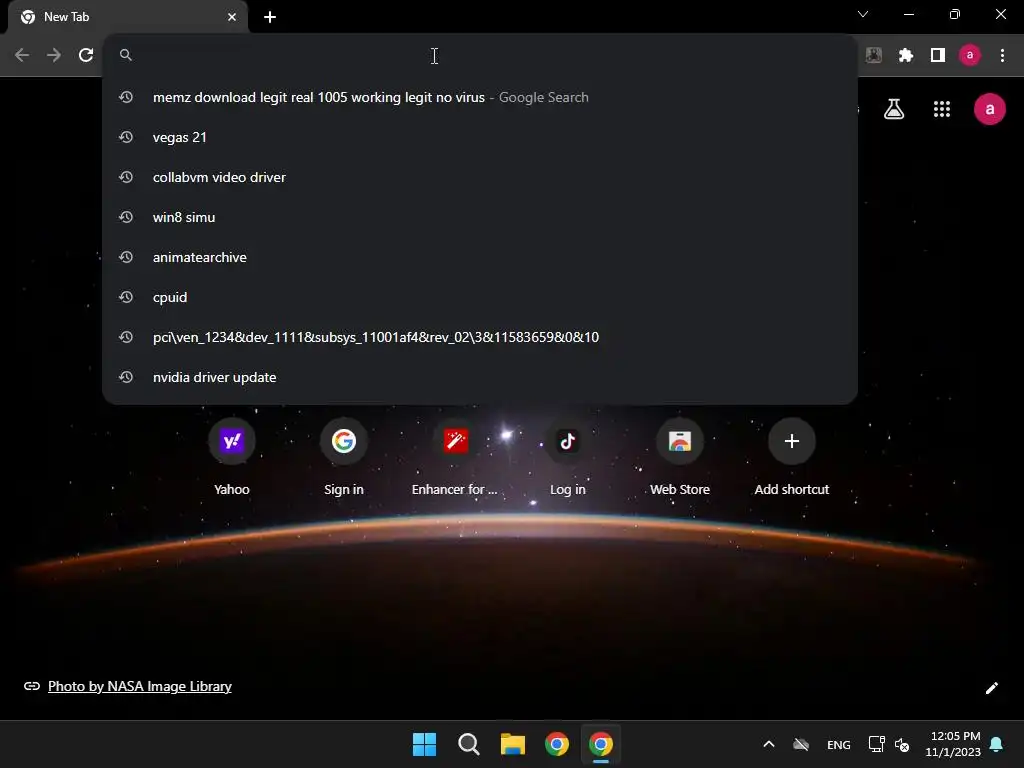This screenshot has height=768, width=1024.
Task: Select the New Tab tab
Action: click(127, 17)
